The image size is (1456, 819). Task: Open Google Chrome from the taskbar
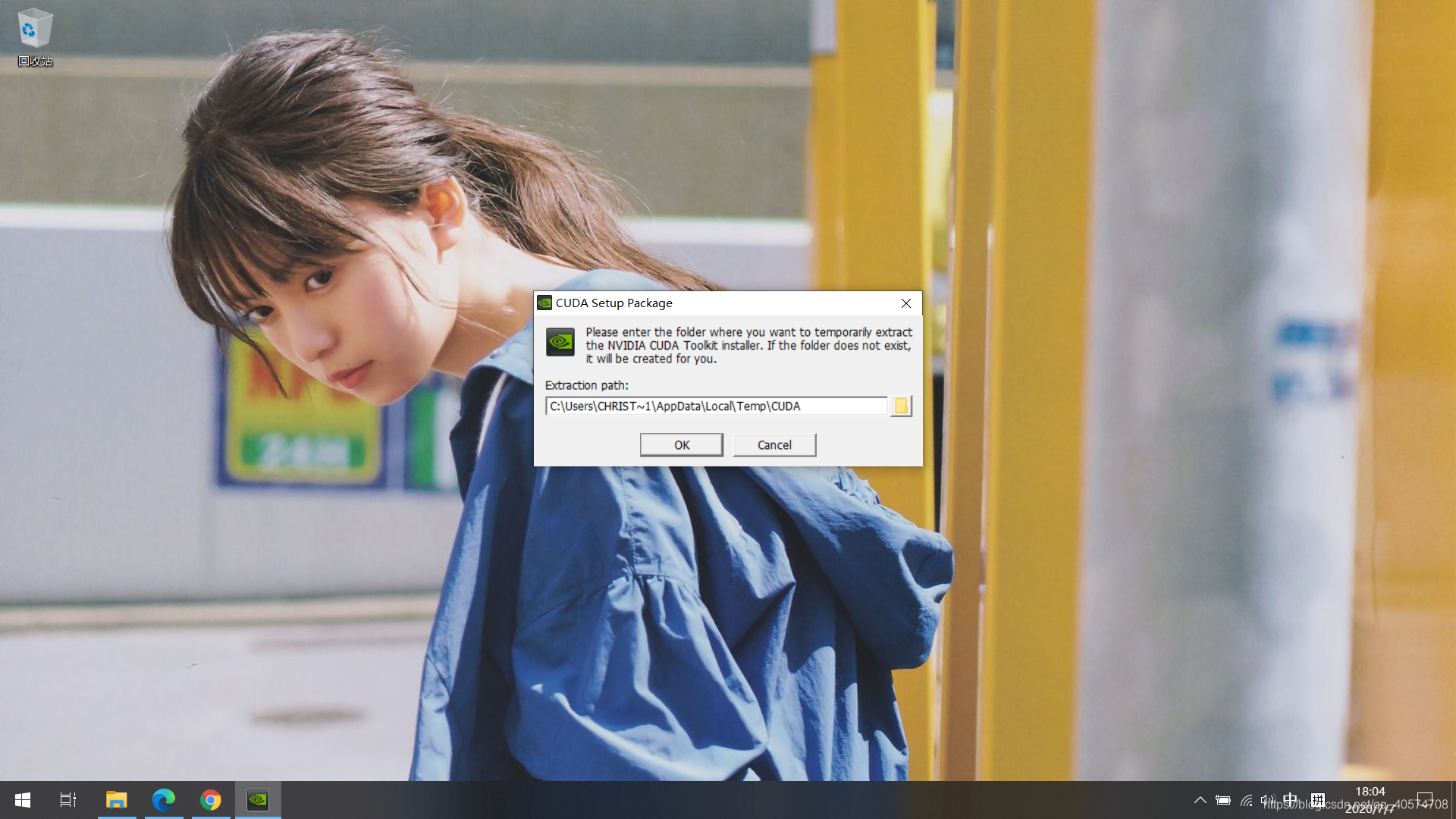click(x=211, y=800)
